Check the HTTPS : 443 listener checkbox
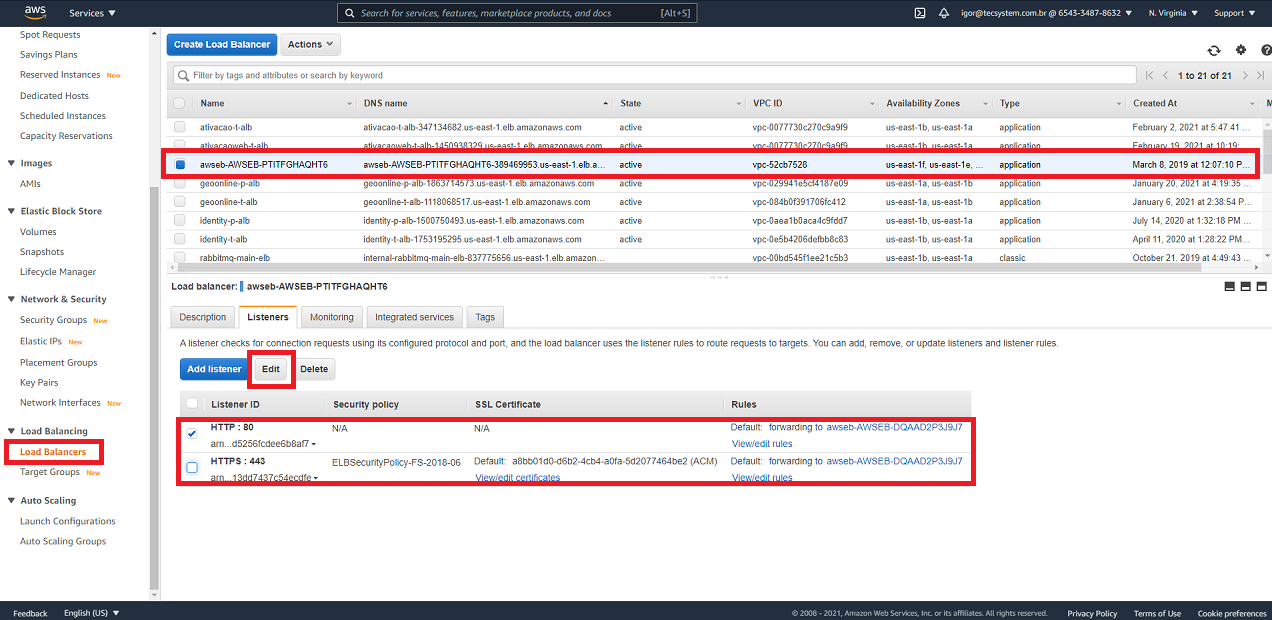The image size is (1272, 620). (192, 467)
